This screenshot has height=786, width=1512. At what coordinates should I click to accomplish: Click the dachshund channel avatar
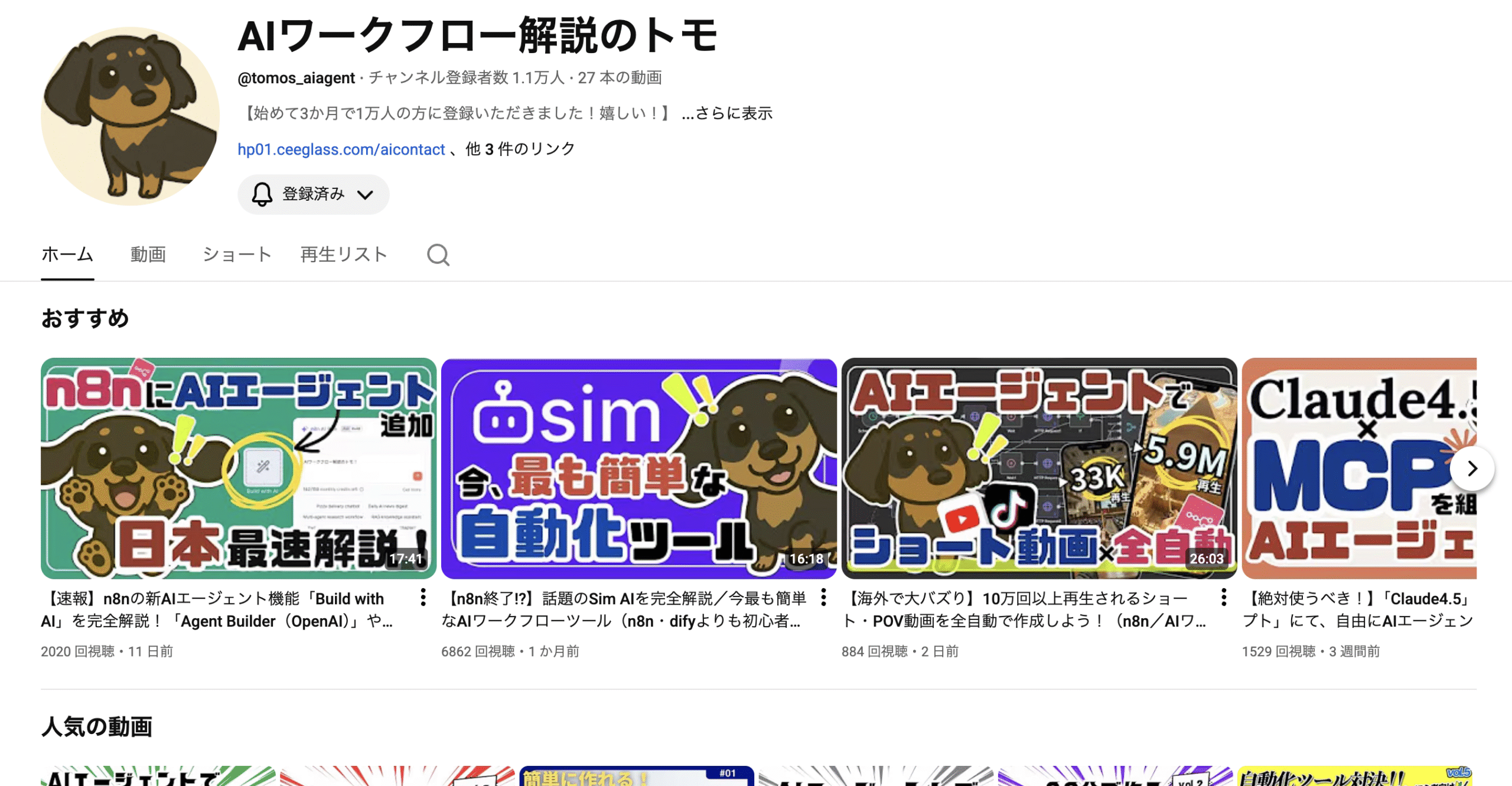130,116
